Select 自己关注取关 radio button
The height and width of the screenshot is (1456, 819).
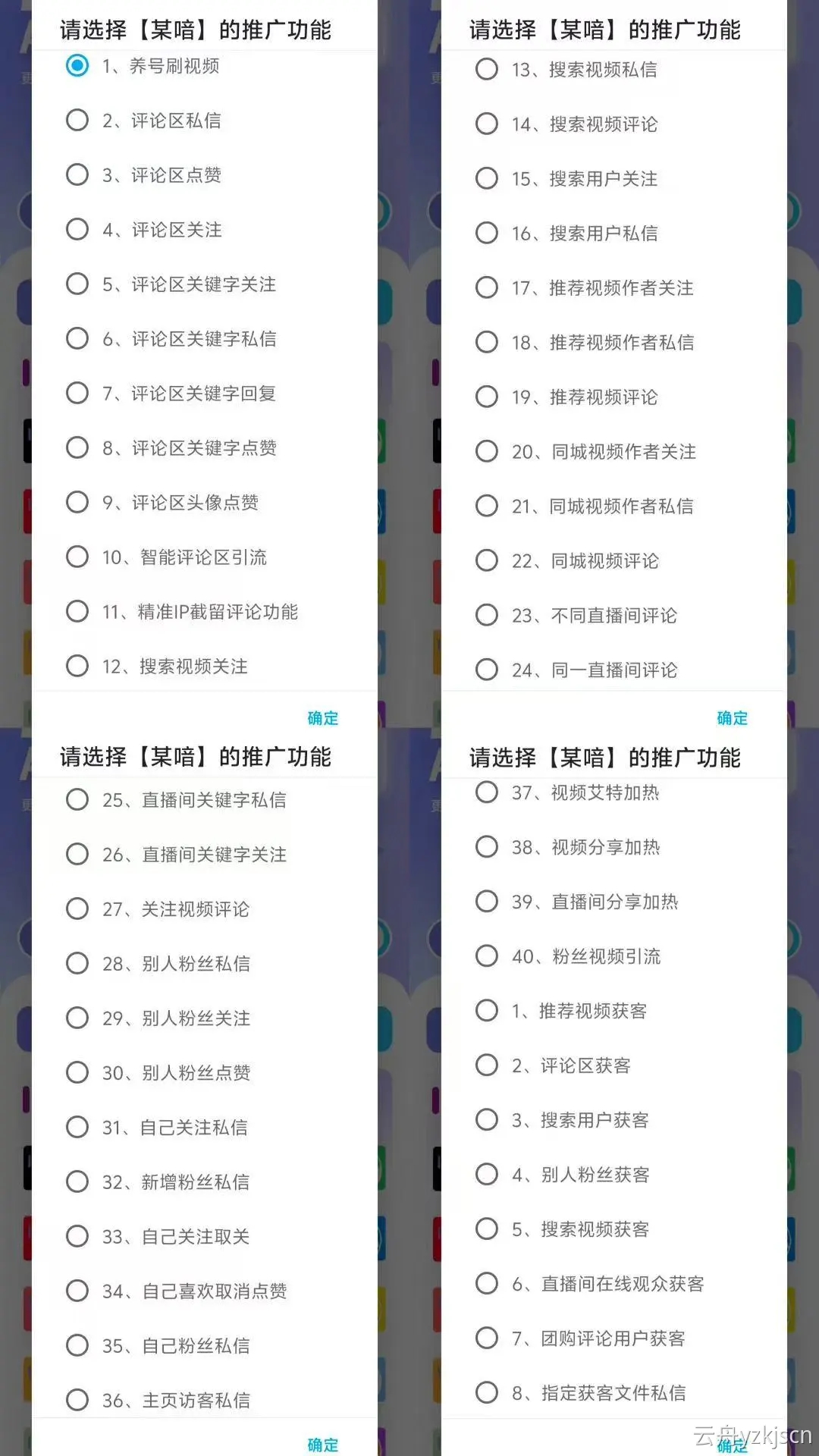click(x=77, y=1237)
